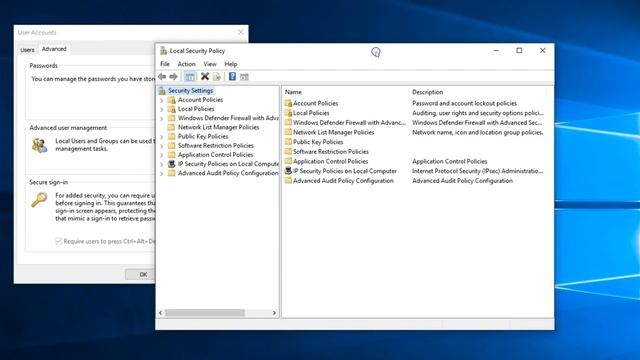Click 'Auditing, user rights and security options' description
This screenshot has height=360, width=640.
point(478,113)
